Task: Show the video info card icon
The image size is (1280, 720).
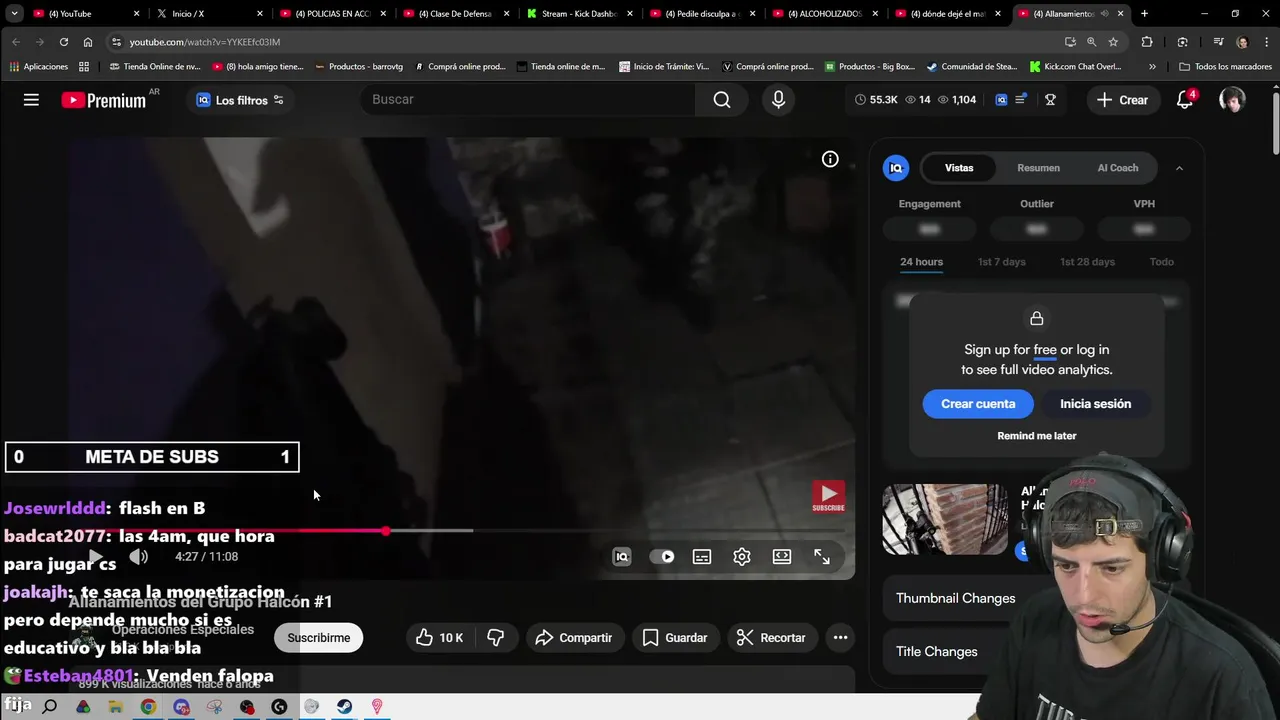Action: [830, 159]
